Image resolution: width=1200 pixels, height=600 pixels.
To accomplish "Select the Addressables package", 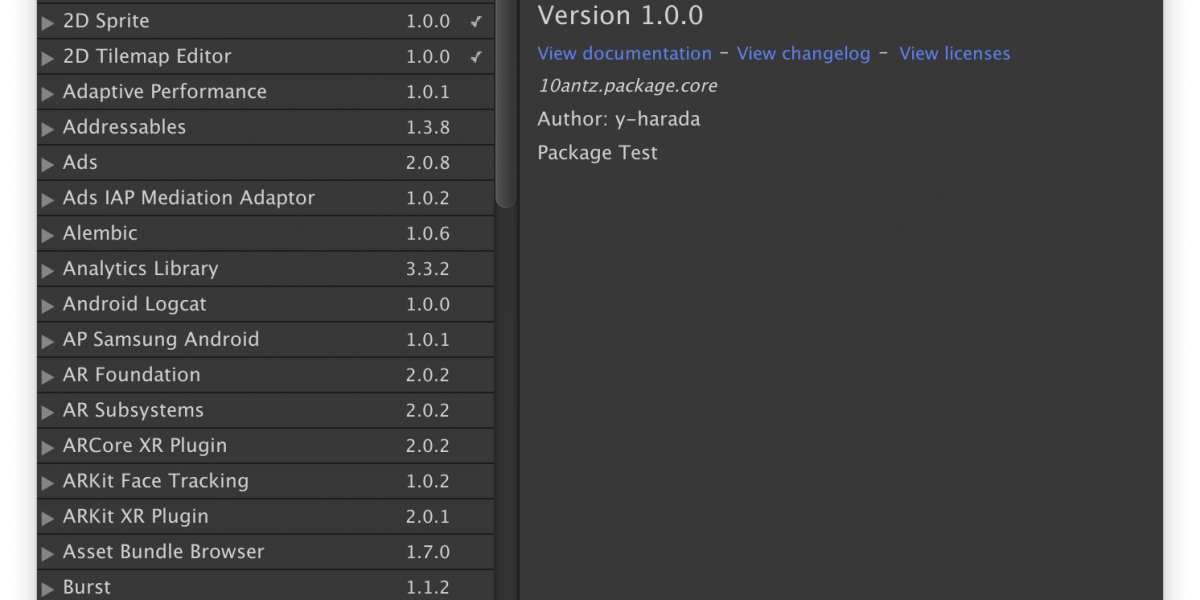I will (x=124, y=127).
